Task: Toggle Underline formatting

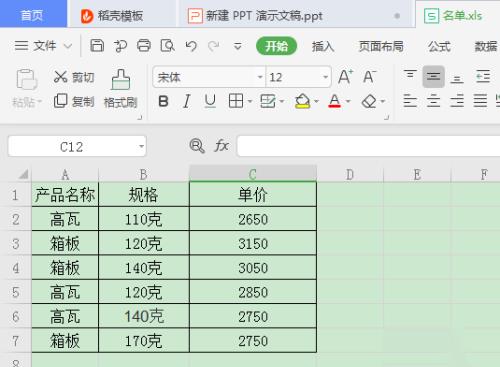Action: (210, 101)
